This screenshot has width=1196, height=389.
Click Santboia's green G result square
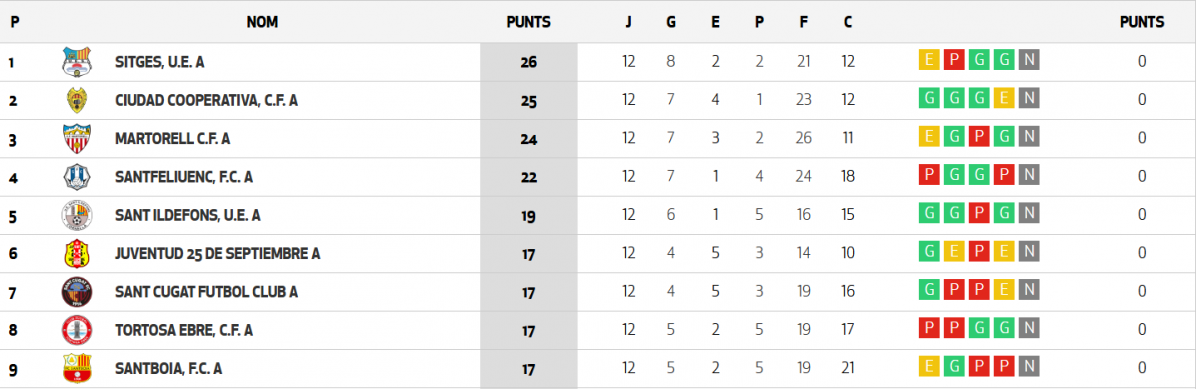click(x=953, y=366)
